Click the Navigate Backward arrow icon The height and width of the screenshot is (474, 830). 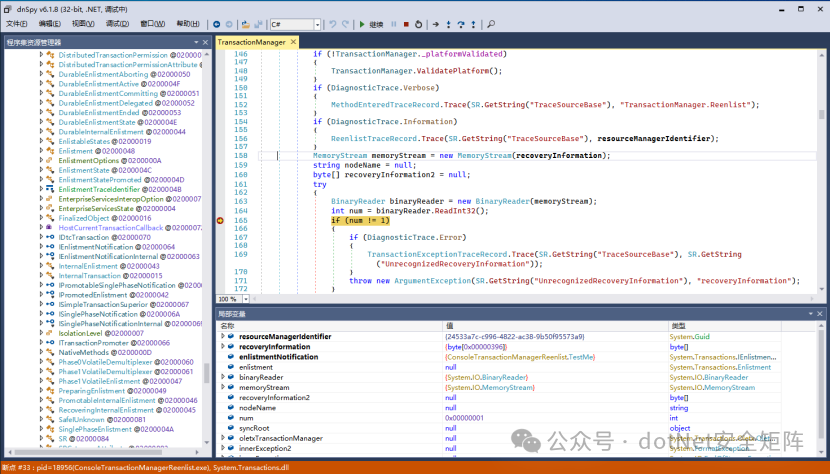pos(217,23)
